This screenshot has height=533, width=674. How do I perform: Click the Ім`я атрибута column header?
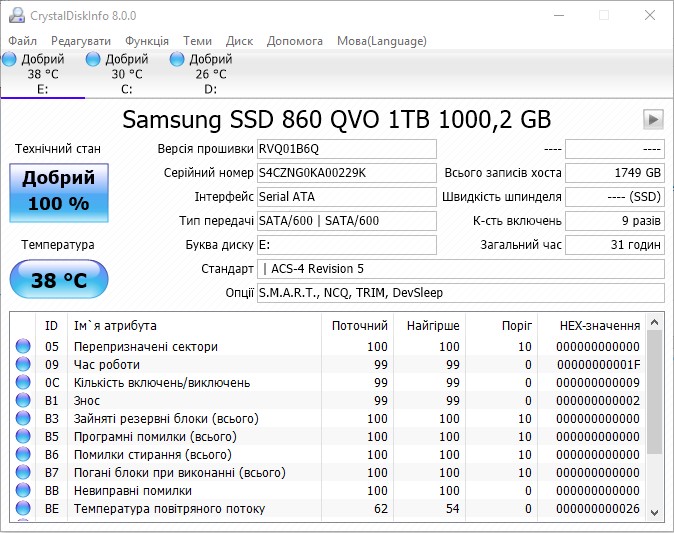coord(194,326)
